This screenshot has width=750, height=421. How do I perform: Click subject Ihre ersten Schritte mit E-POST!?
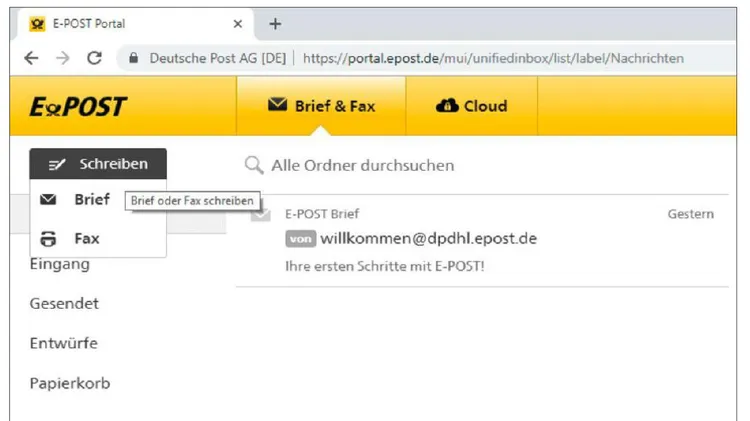tap(385, 266)
